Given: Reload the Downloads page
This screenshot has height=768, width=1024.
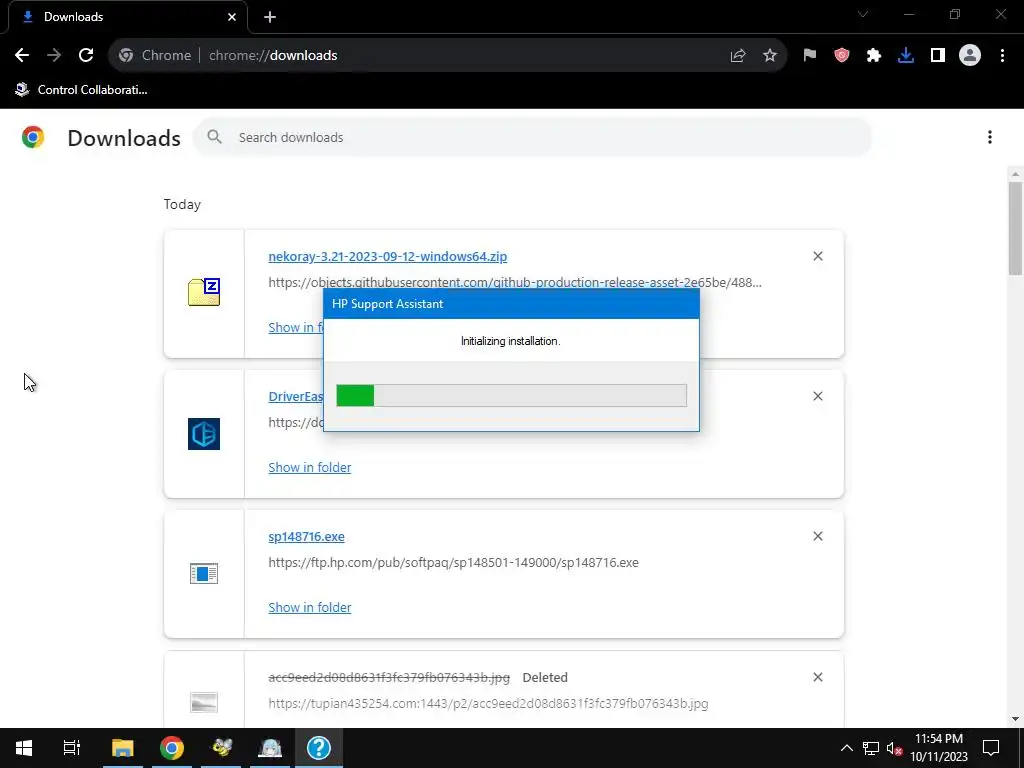Looking at the screenshot, I should click(x=86, y=56).
